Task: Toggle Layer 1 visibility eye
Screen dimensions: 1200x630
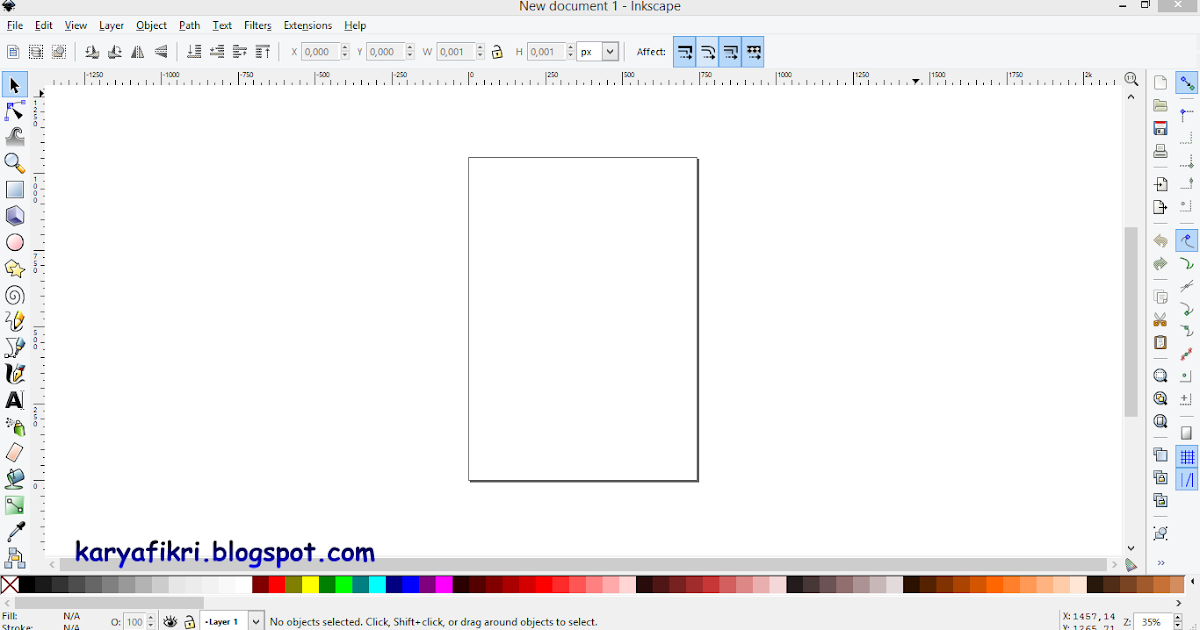Action: click(x=170, y=622)
